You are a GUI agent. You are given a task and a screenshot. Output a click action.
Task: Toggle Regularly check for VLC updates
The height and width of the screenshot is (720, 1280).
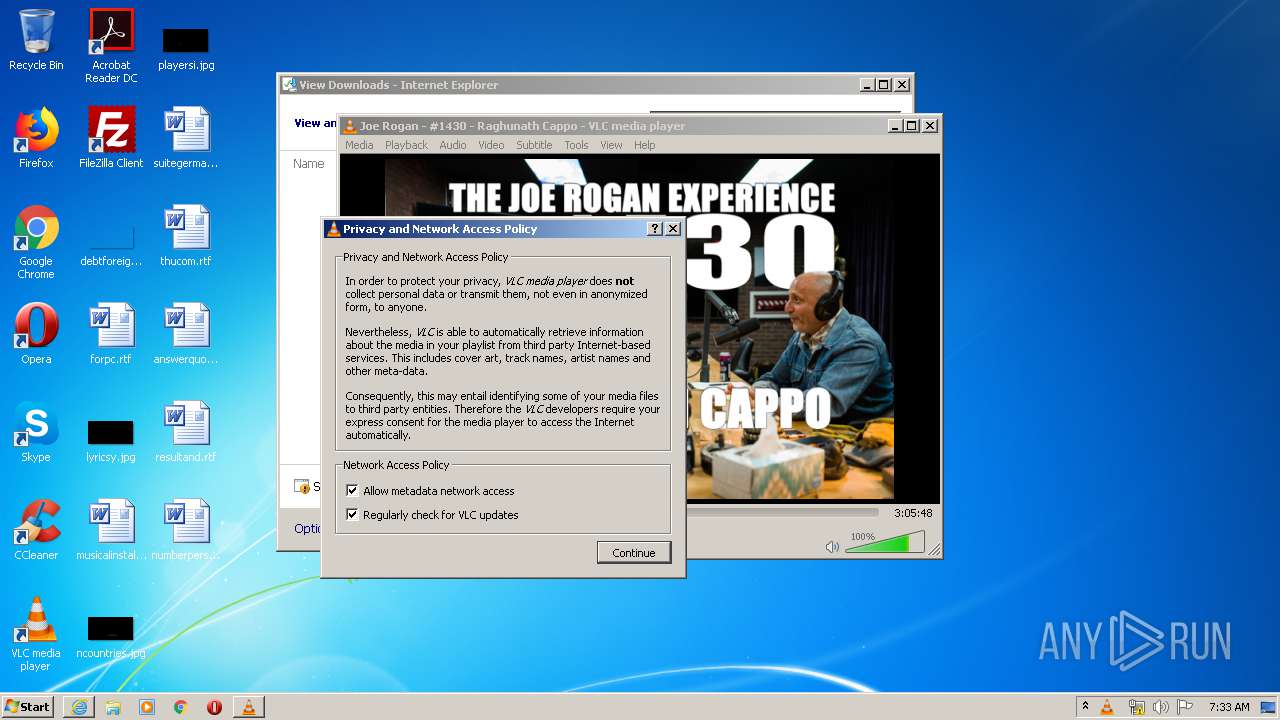pos(352,515)
